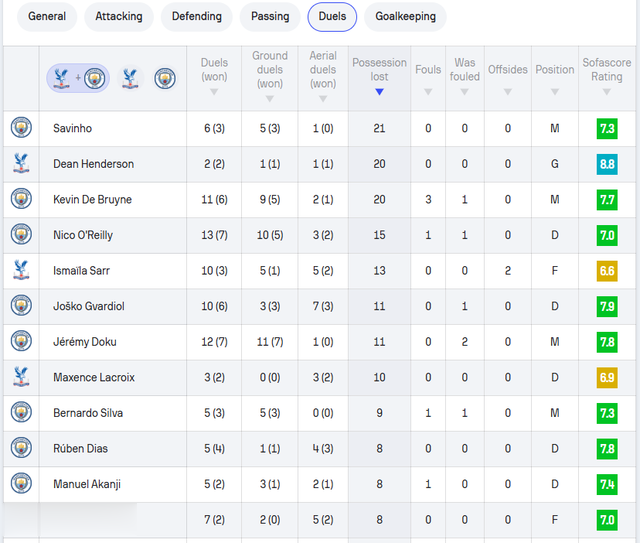Sort by Aerial duels (won) arrow

pyautogui.click(x=323, y=99)
